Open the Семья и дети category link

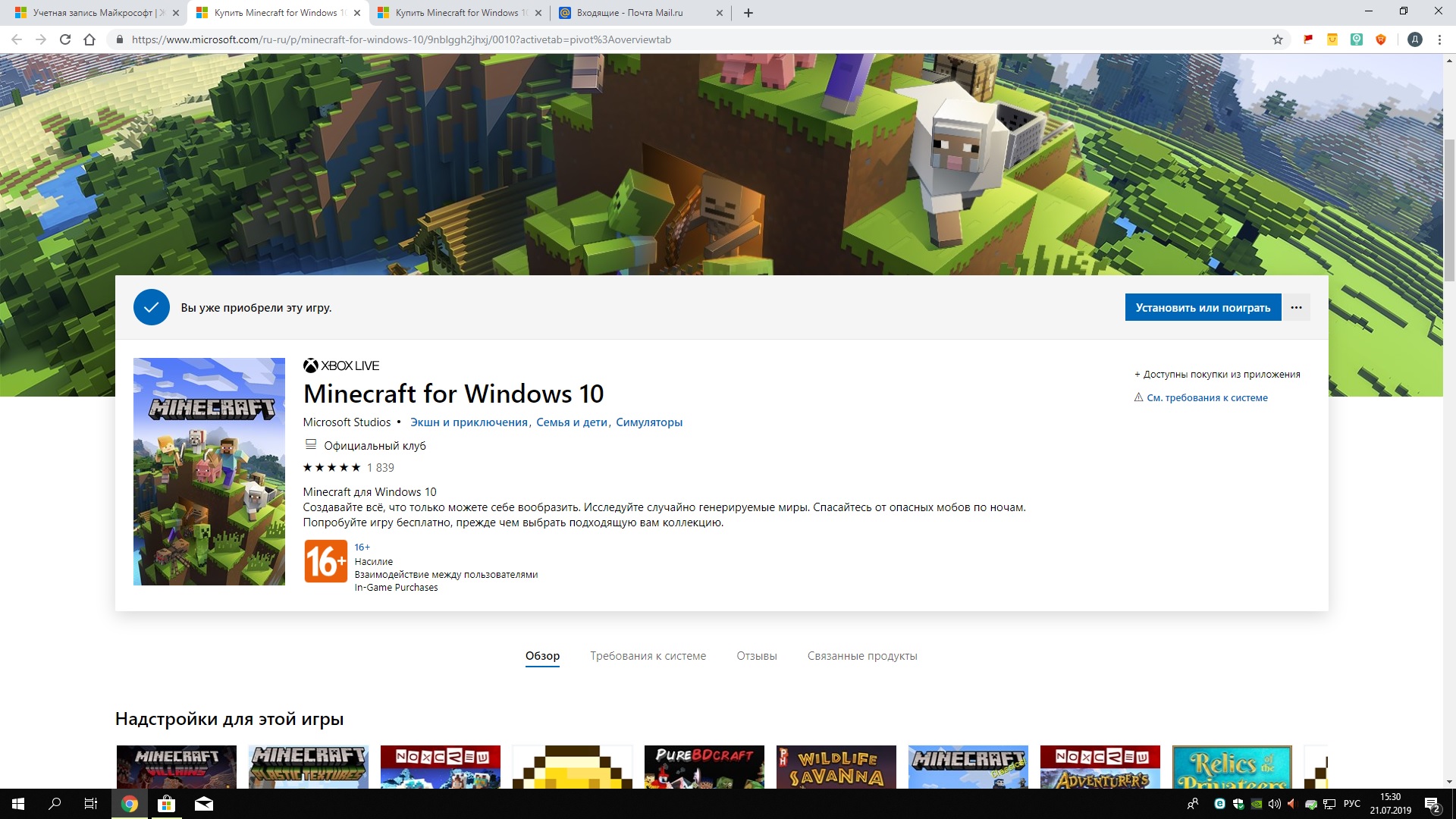point(572,422)
